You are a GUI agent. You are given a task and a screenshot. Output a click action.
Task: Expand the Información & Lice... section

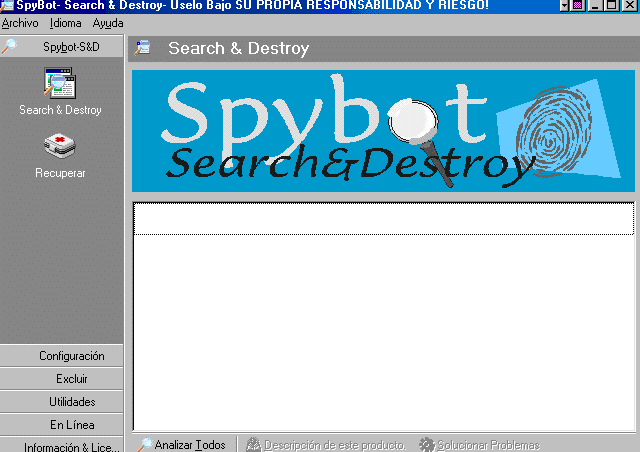[x=62, y=445]
